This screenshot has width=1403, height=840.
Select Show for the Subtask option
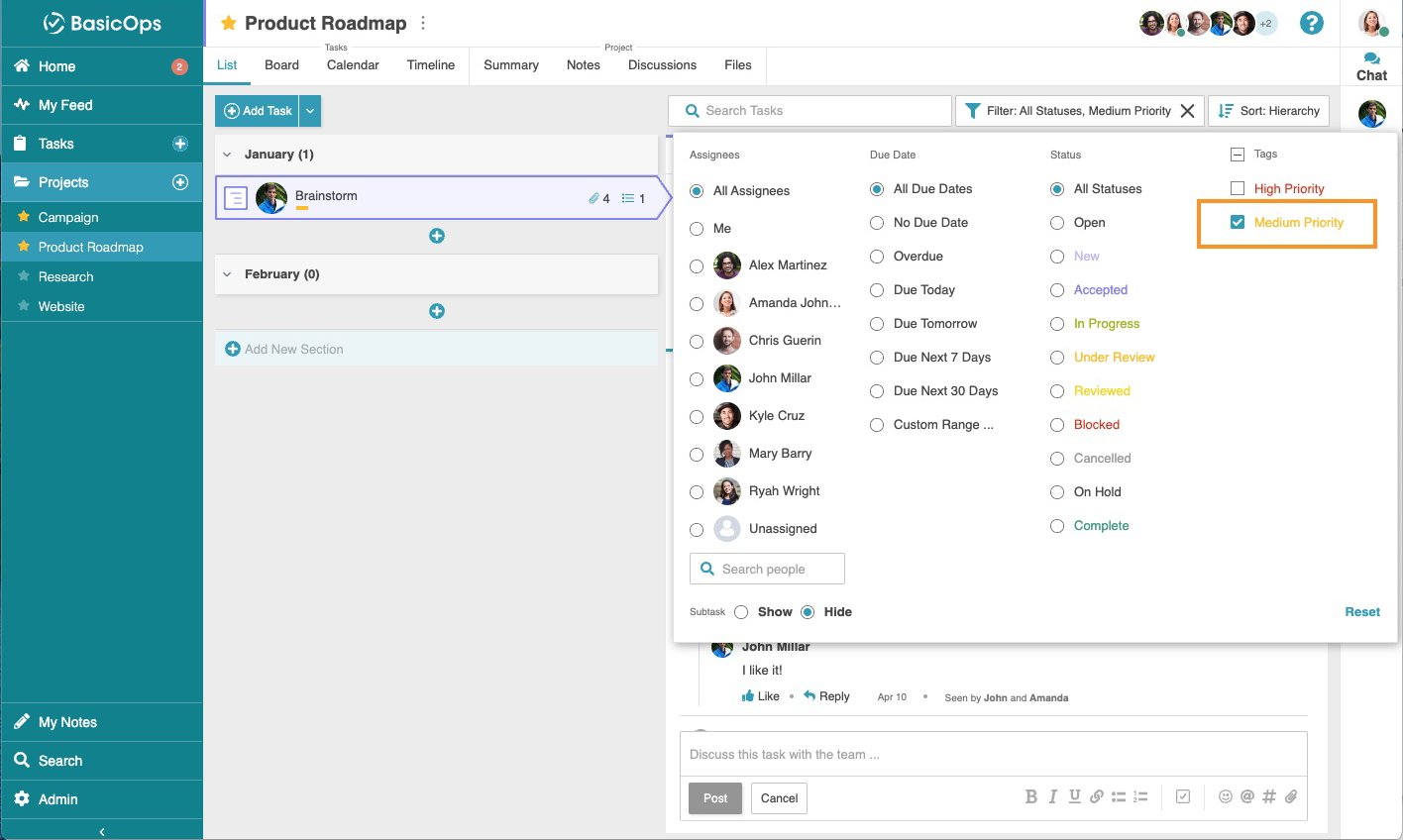pos(741,612)
